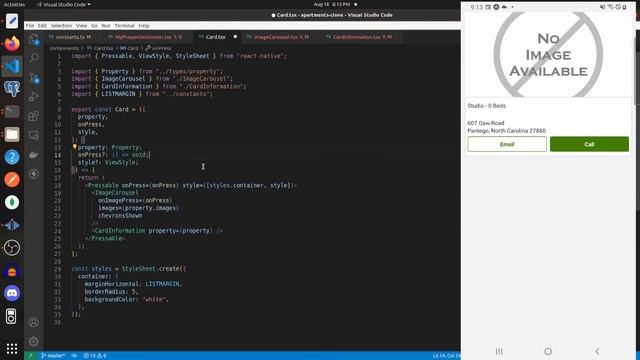This screenshot has width=640, height=360.
Task: Click the Ln 14 cursor position indicator
Action: pyautogui.click(x=446, y=356)
